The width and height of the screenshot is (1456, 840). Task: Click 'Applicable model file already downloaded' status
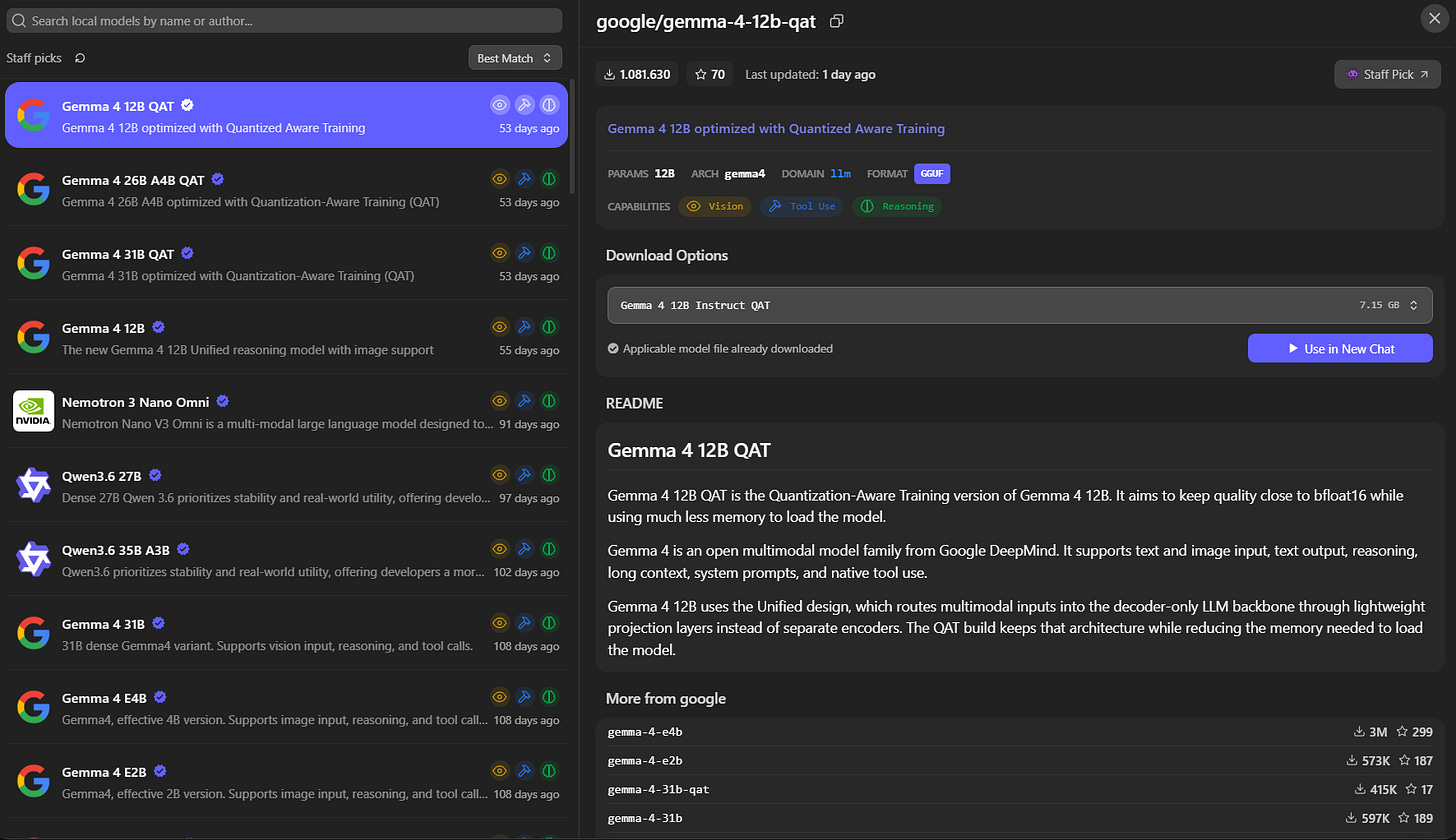[x=720, y=348]
